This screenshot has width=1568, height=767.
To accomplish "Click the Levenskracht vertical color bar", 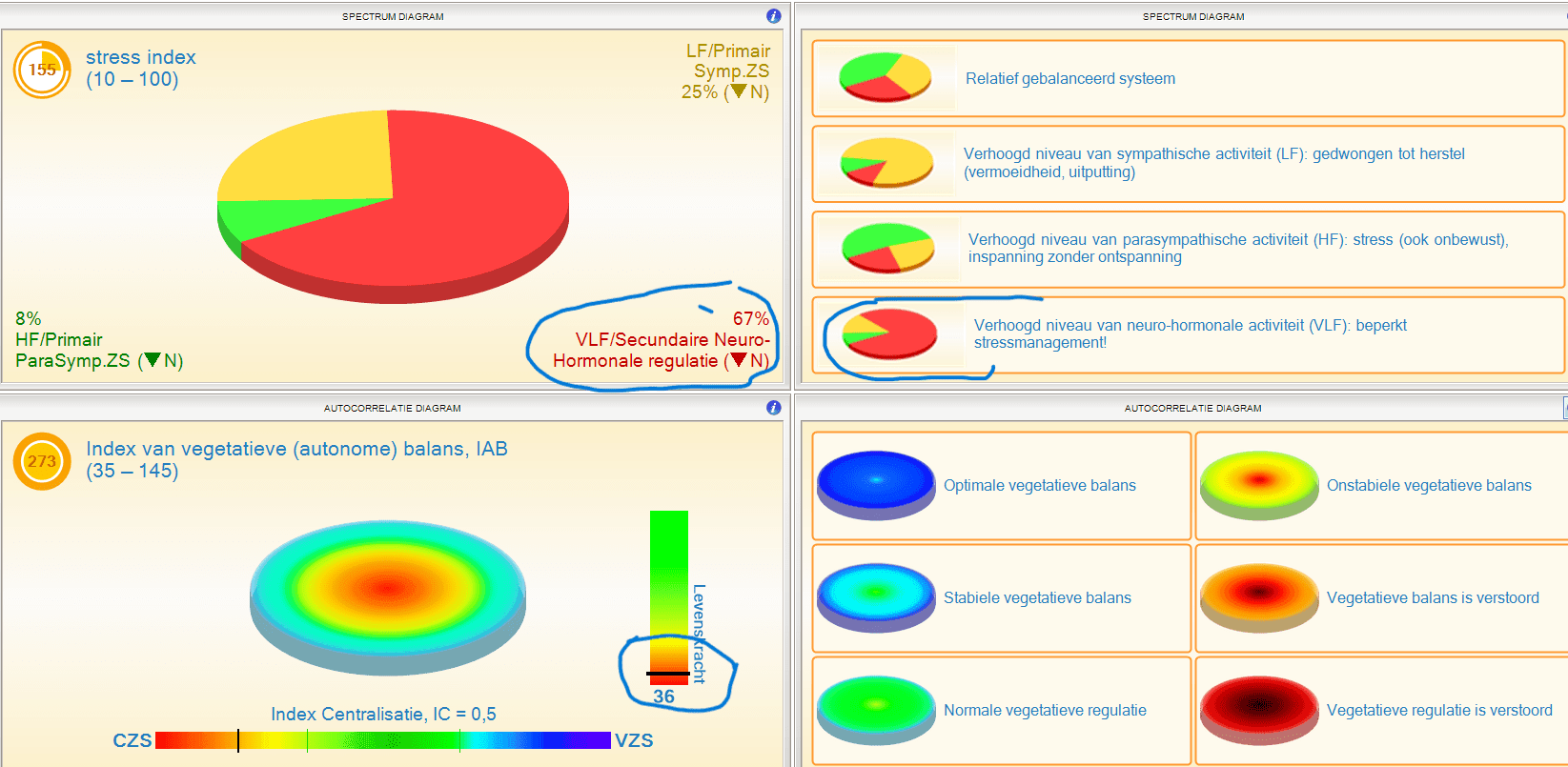I will click(669, 597).
